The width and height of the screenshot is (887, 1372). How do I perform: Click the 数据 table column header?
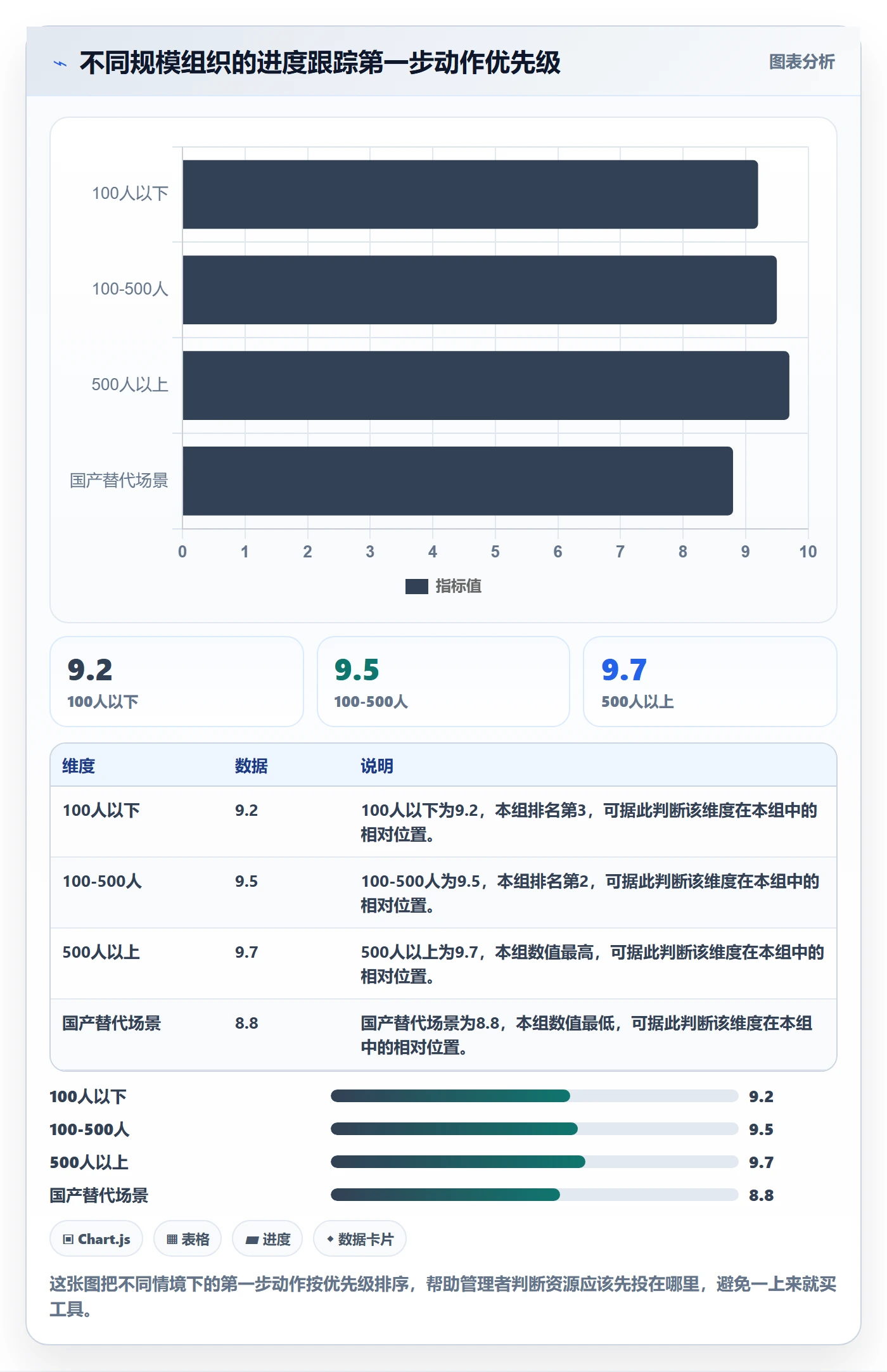[252, 766]
